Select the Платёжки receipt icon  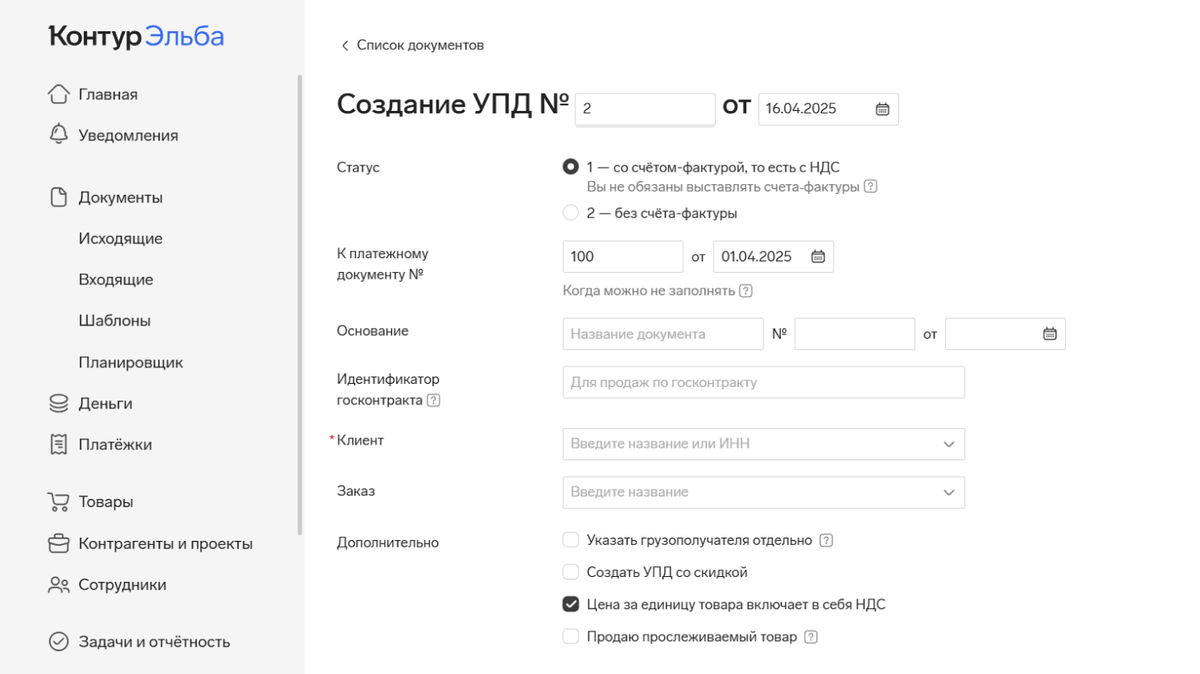pos(58,443)
